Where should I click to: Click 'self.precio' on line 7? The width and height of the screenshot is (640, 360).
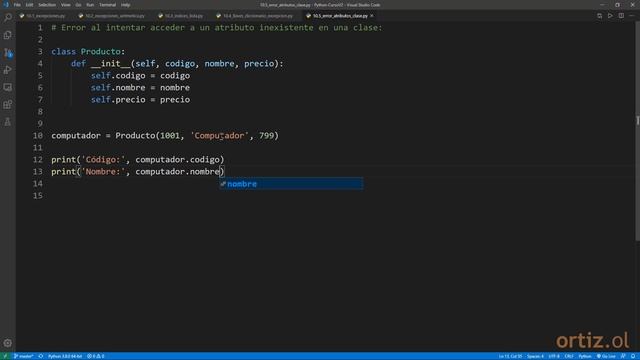coord(118,100)
